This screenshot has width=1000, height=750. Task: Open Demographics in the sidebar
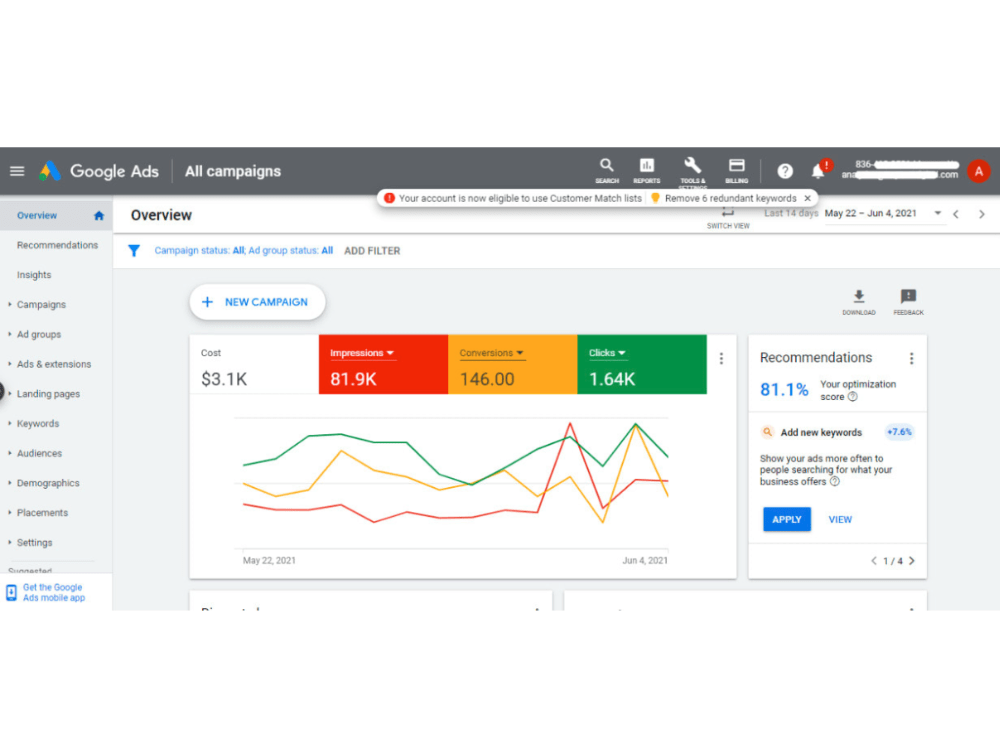(48, 483)
